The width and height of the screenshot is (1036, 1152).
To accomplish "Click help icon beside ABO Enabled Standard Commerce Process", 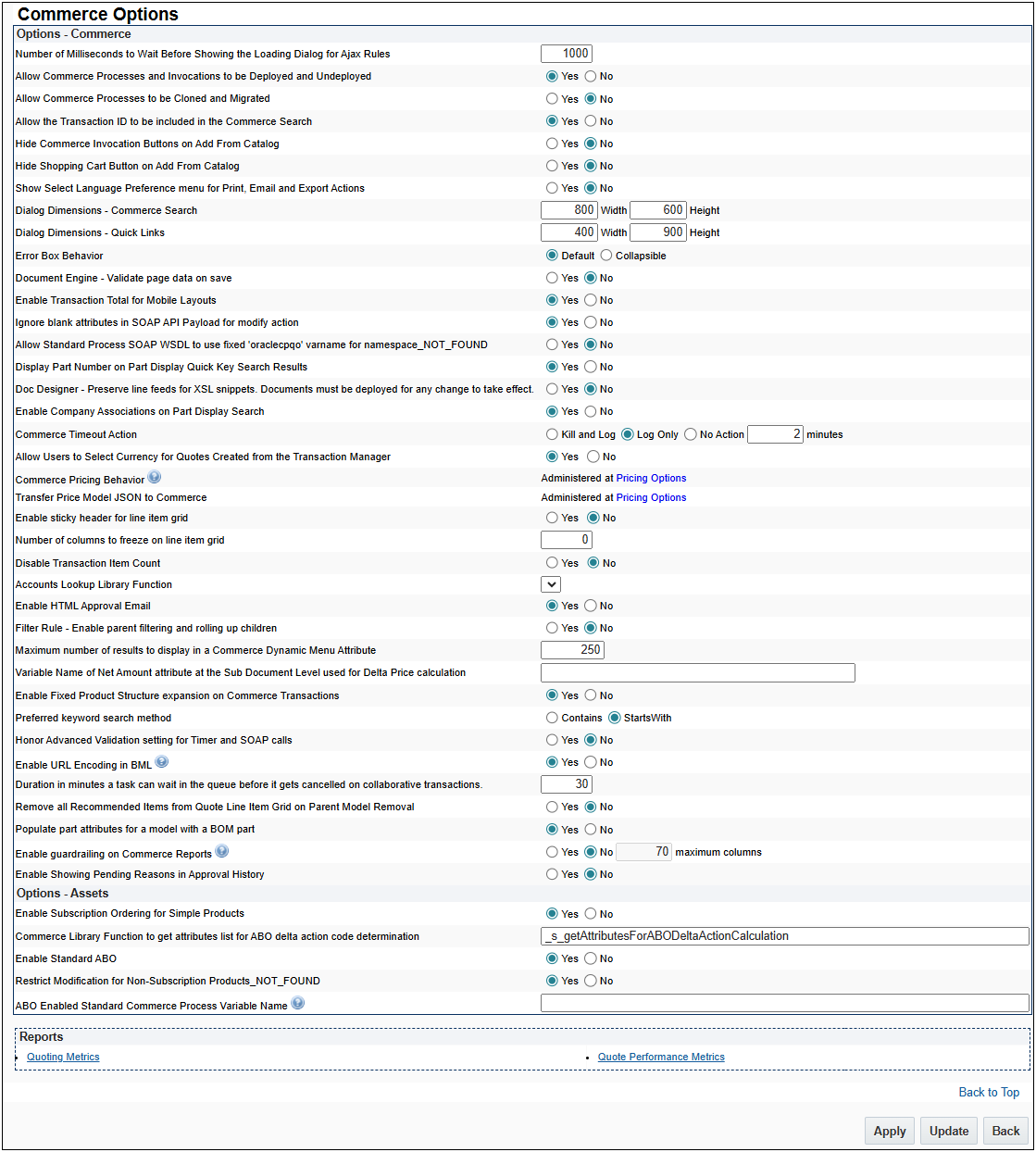I will (x=297, y=1001).
